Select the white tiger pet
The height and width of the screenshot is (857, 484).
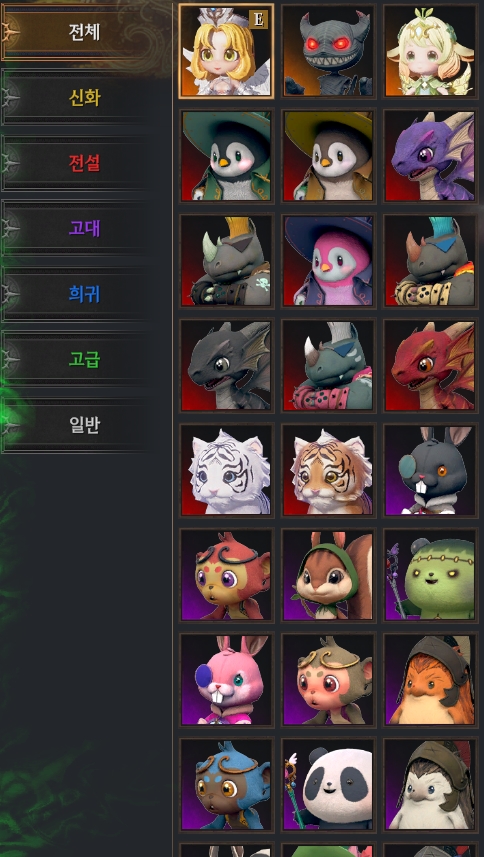pyautogui.click(x=226, y=471)
